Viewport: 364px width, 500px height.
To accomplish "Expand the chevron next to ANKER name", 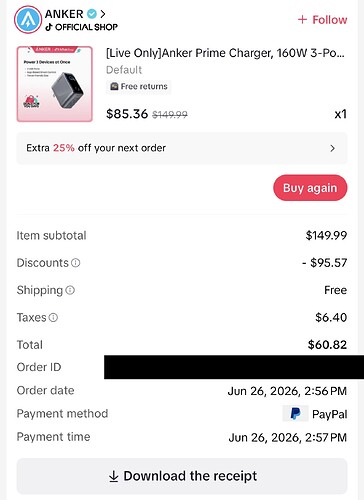I will 103,14.
